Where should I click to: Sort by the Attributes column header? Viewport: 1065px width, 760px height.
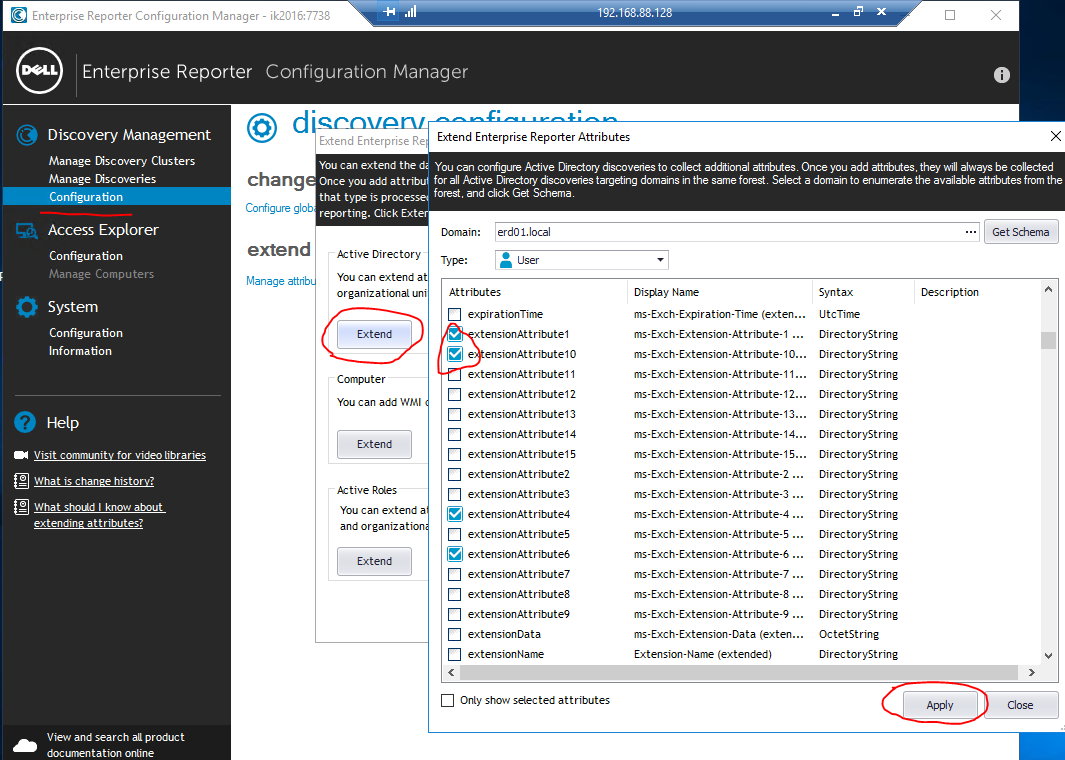[535, 292]
